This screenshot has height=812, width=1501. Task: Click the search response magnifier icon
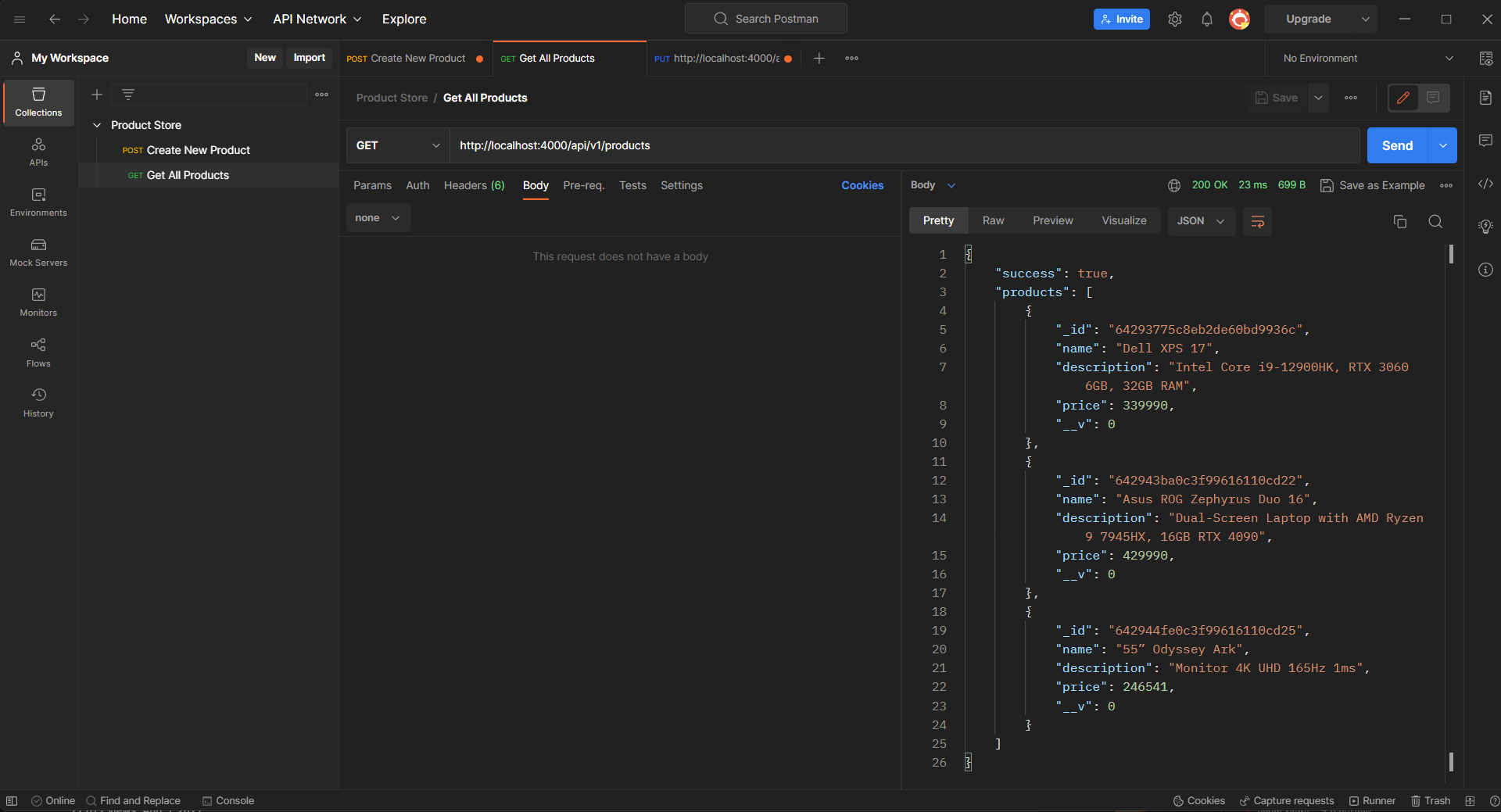[x=1435, y=222]
